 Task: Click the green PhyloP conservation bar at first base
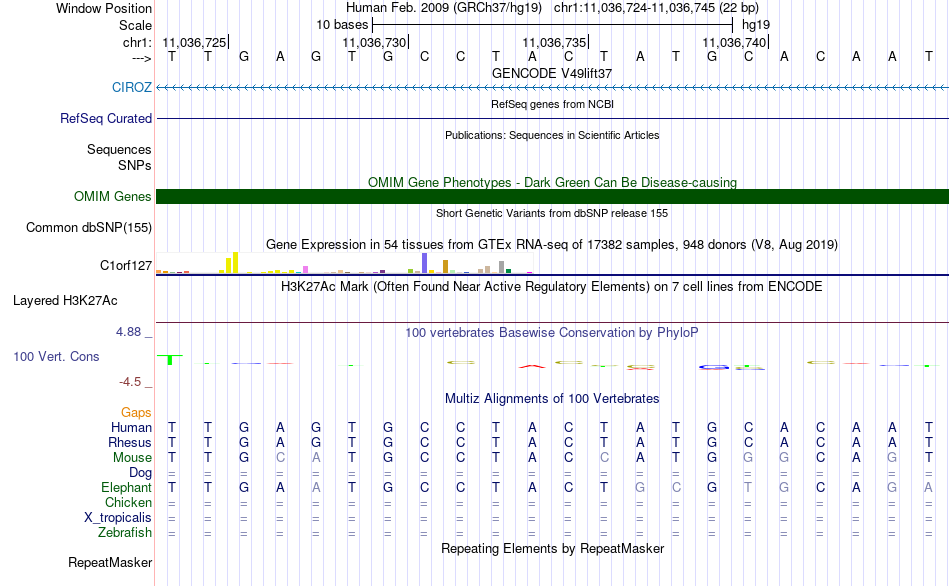pos(170,359)
